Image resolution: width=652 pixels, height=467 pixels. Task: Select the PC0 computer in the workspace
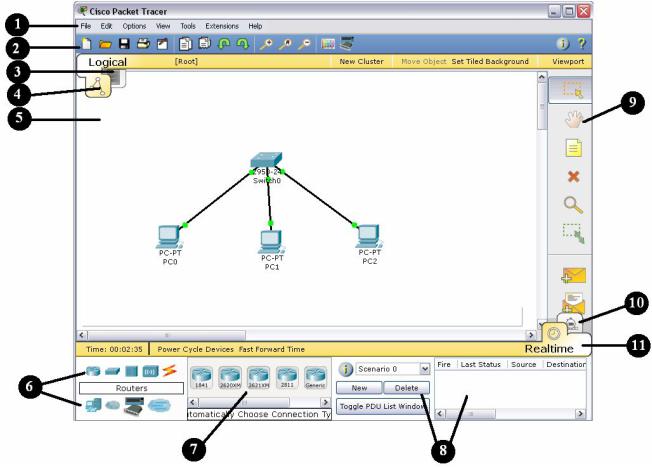tap(170, 237)
